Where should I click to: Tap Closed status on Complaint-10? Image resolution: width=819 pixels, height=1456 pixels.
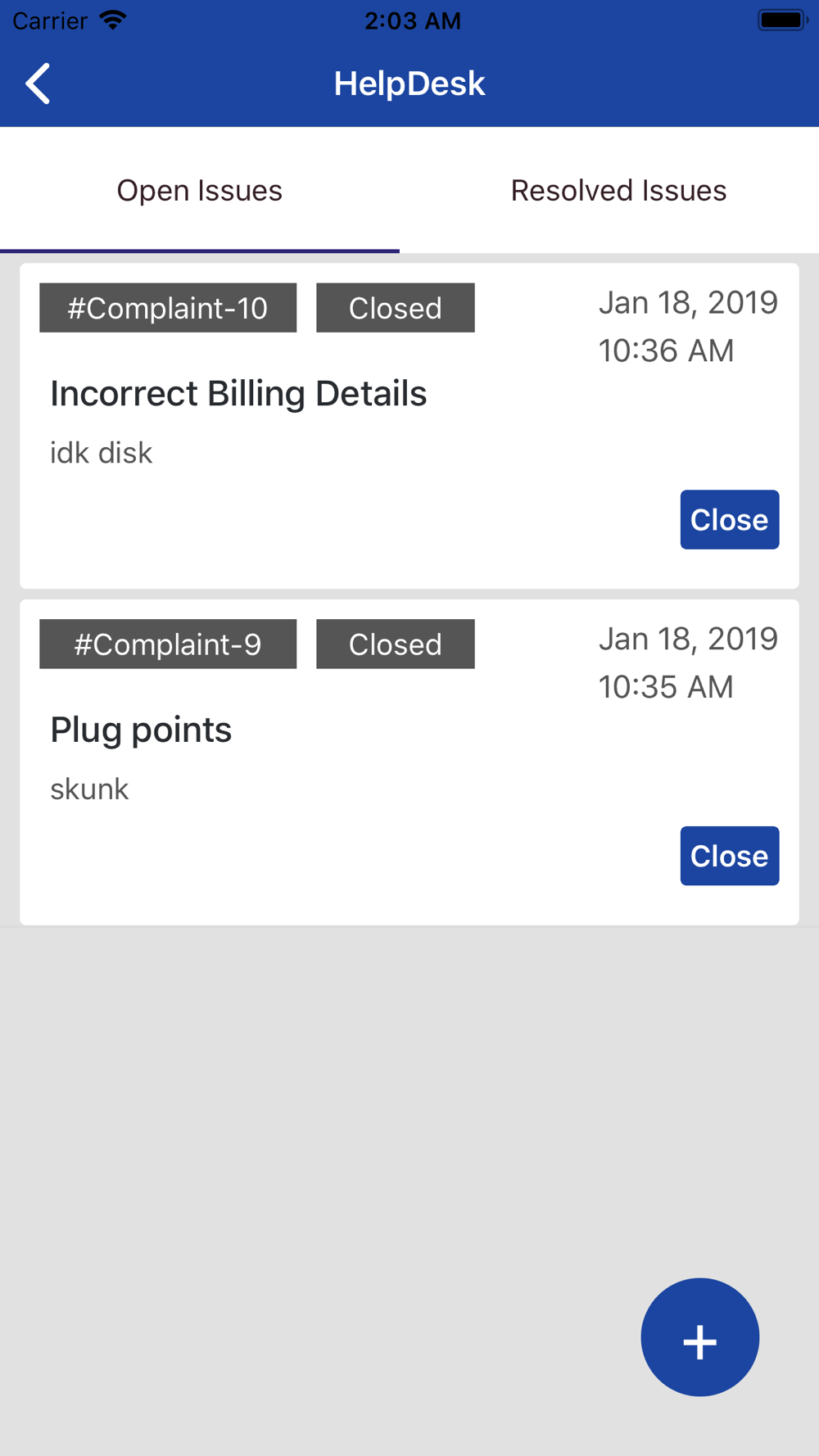[x=396, y=308]
